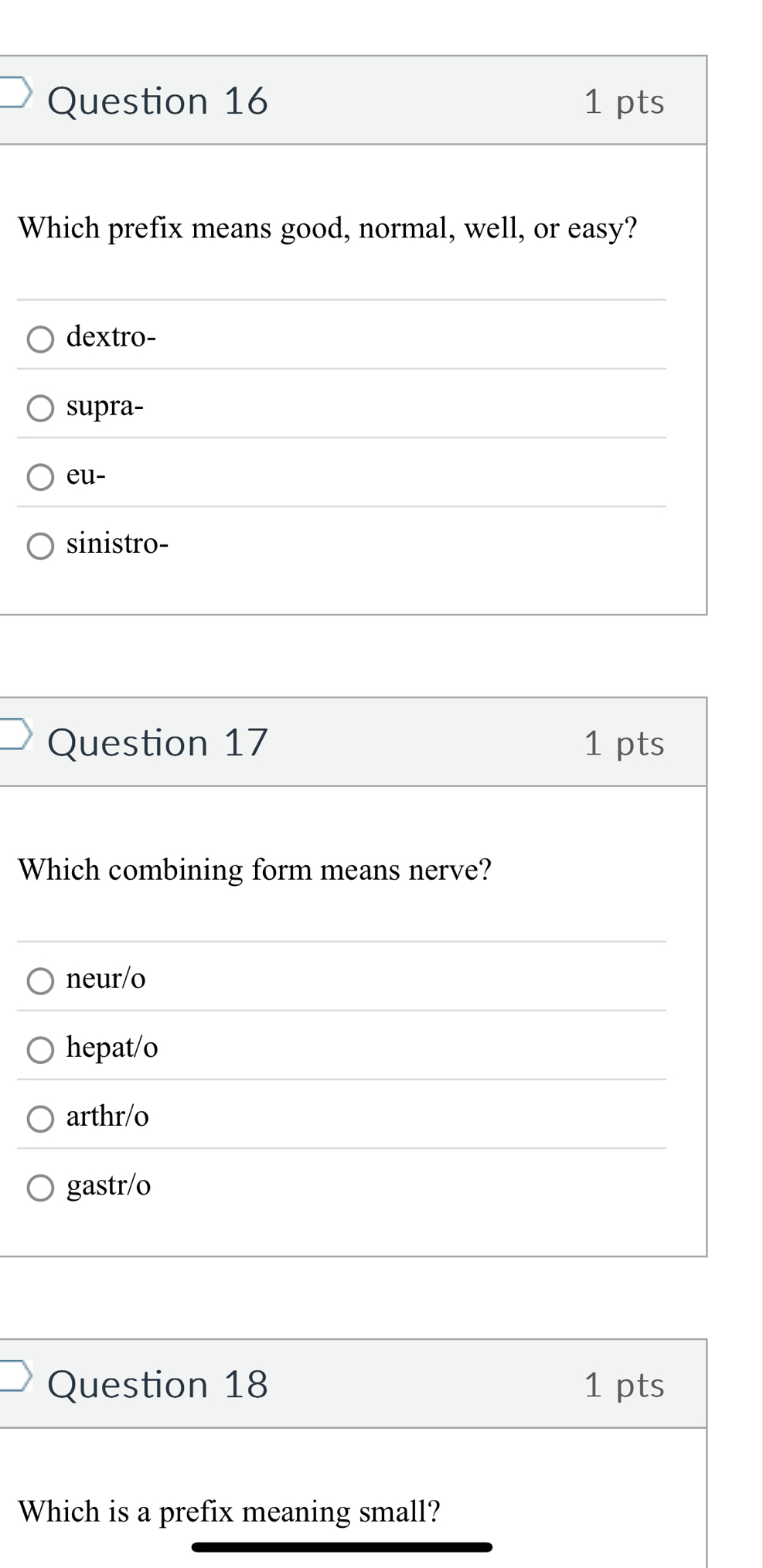
Task: Flag Question 17 with the bookmark icon
Action: [x=15, y=734]
